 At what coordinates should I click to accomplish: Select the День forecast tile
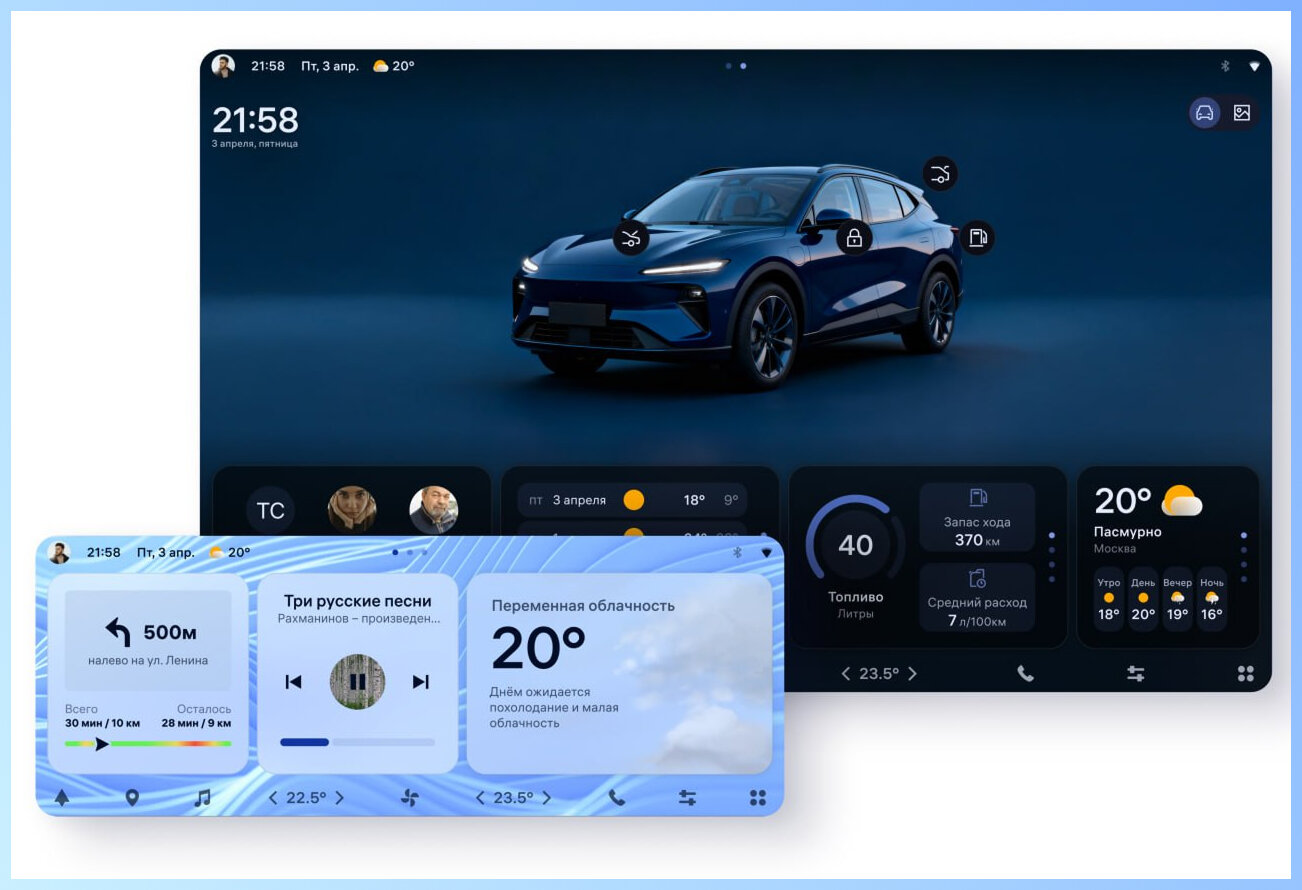coord(1143,599)
